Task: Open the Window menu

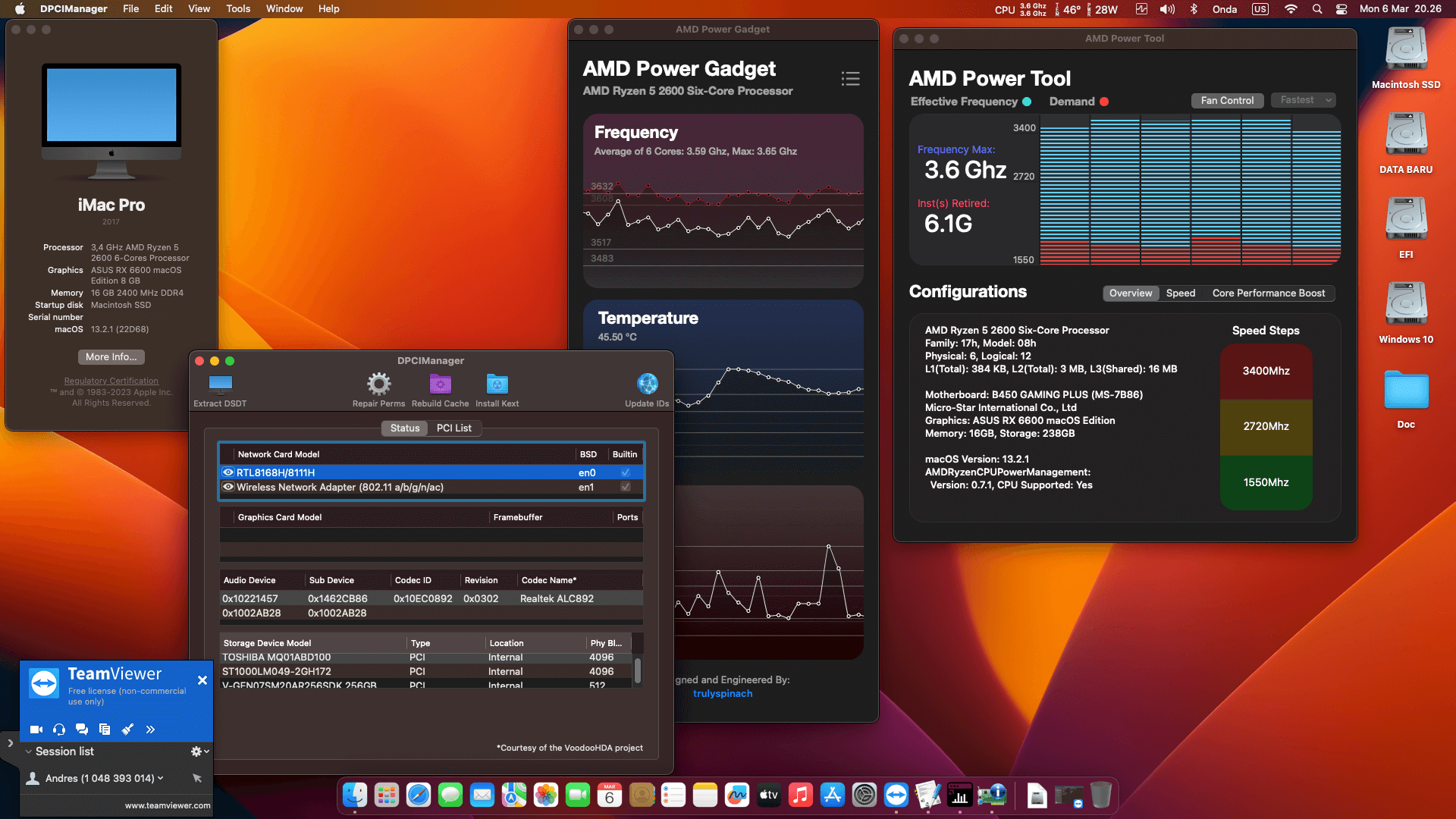Action: tap(284, 9)
